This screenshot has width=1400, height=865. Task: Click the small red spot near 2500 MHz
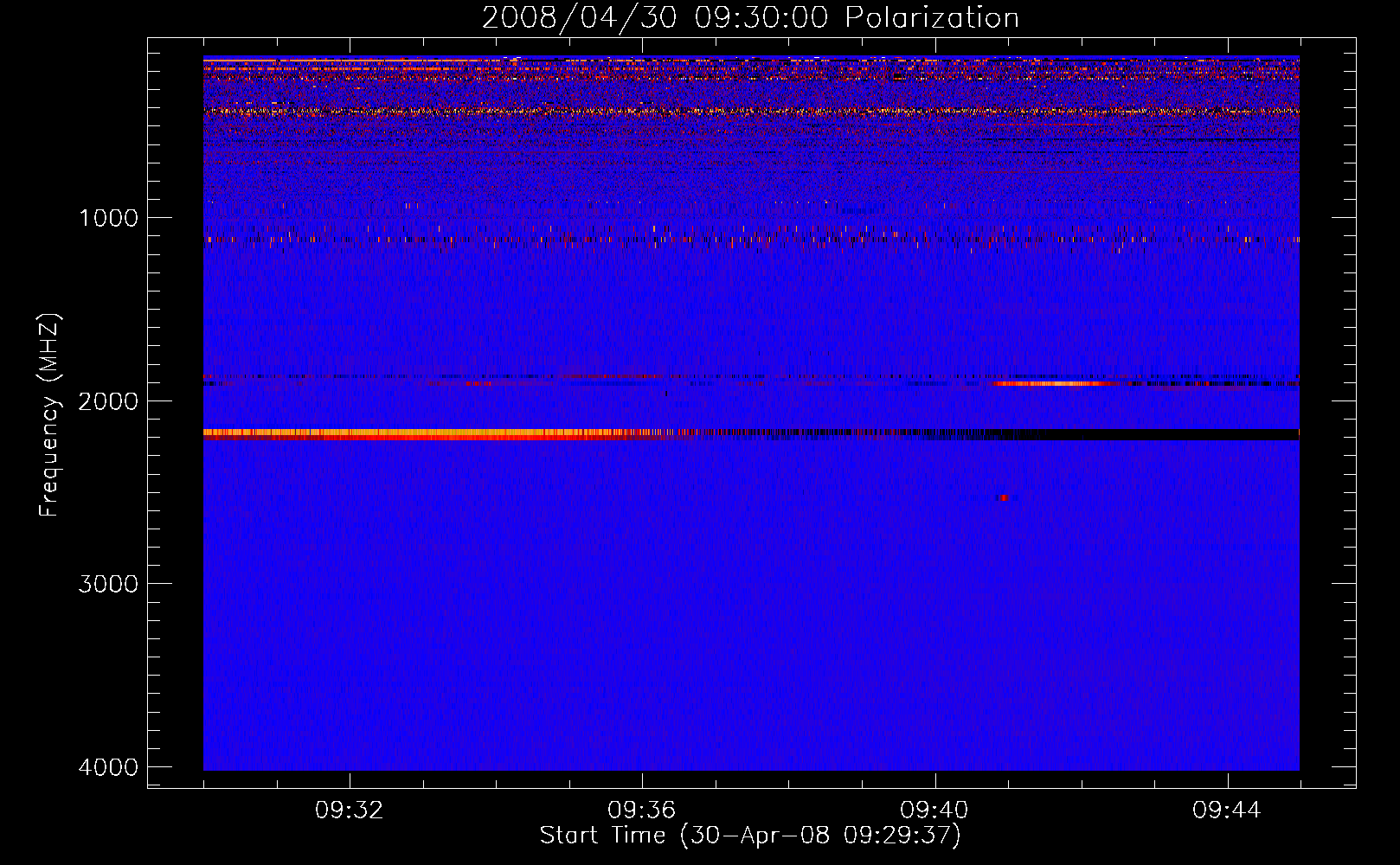pos(1004,498)
